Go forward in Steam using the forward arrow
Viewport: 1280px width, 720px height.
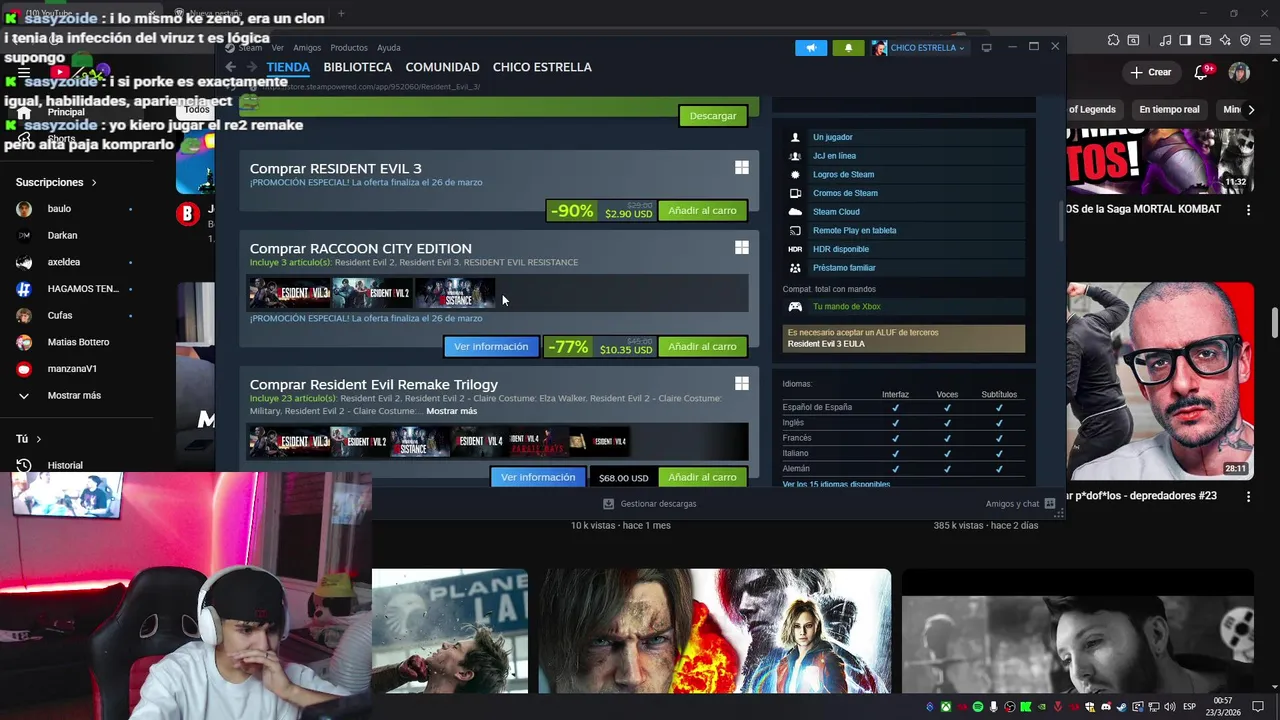point(251,67)
